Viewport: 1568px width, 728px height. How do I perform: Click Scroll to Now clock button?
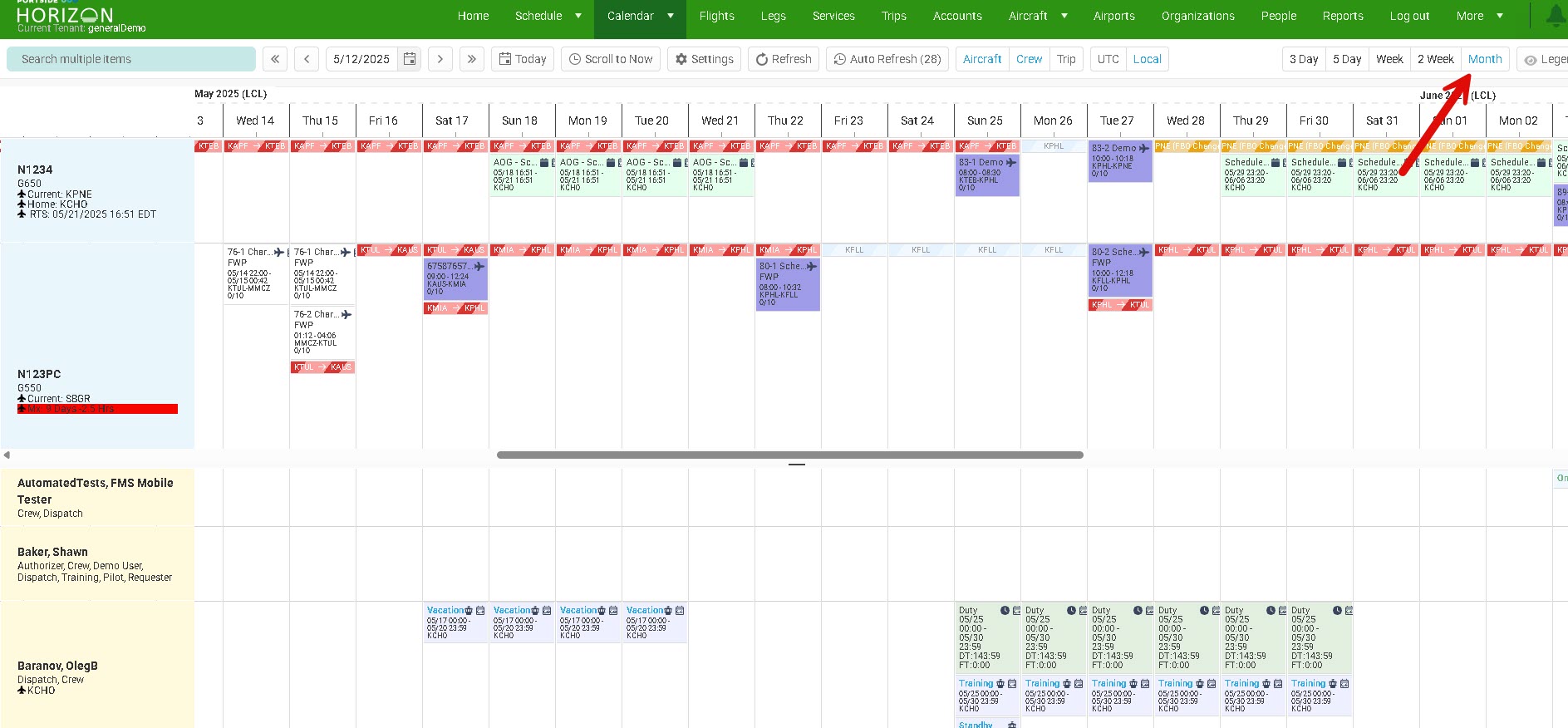click(611, 59)
